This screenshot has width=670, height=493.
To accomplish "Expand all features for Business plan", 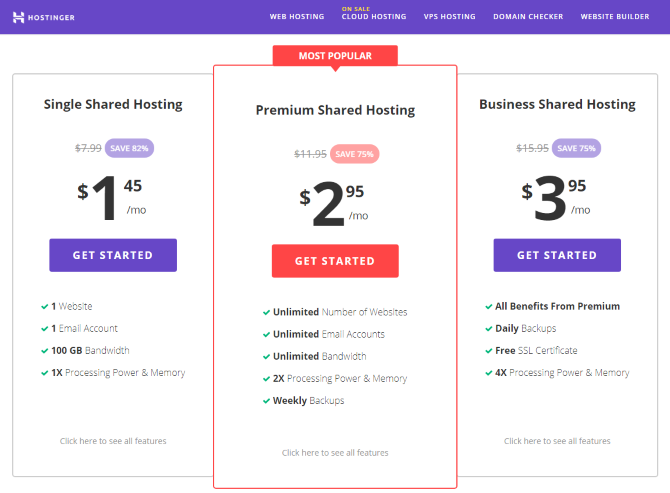I will [557, 441].
